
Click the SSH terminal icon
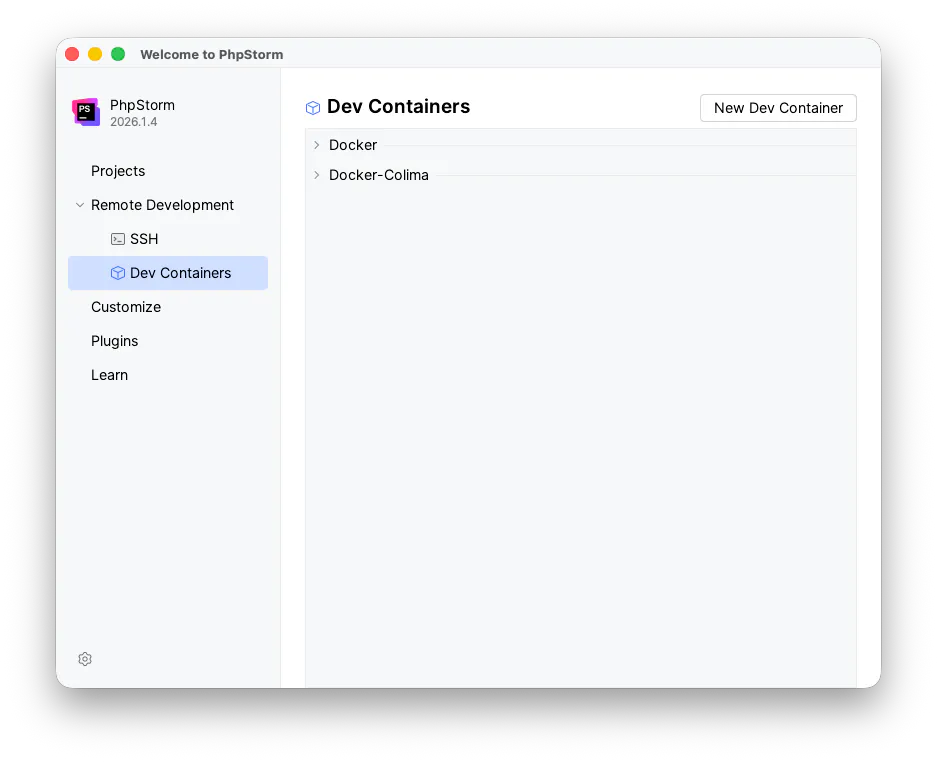[x=118, y=239]
